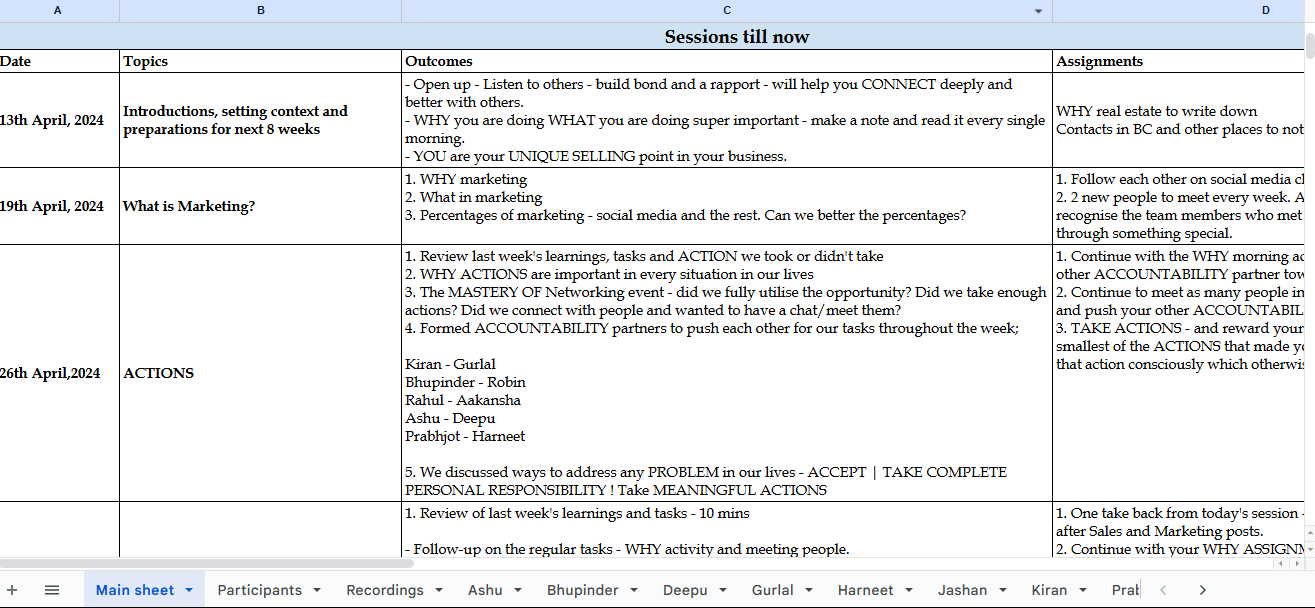1315x608 pixels.
Task: Select column A header
Action: click(58, 11)
